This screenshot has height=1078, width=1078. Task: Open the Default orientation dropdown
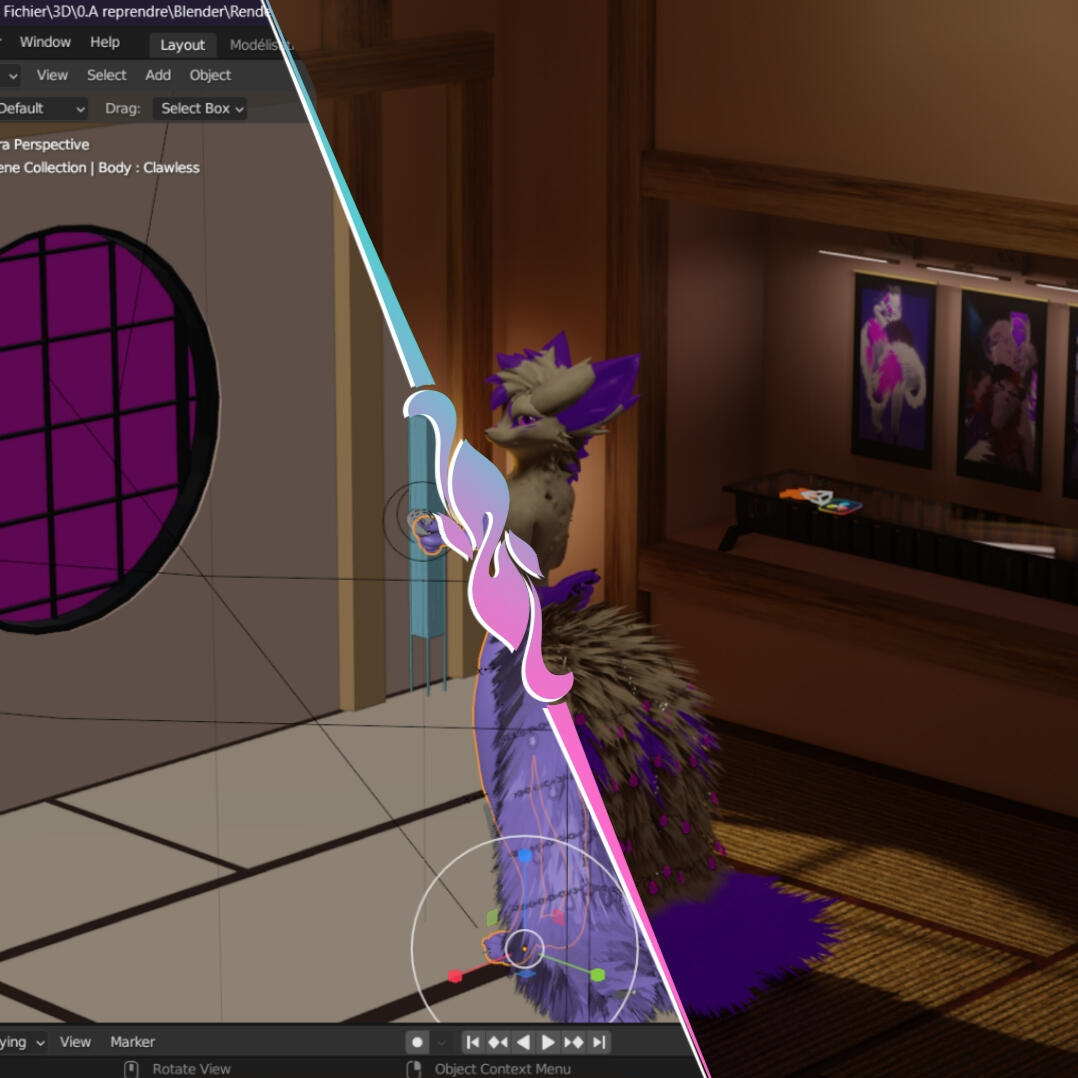coord(42,108)
